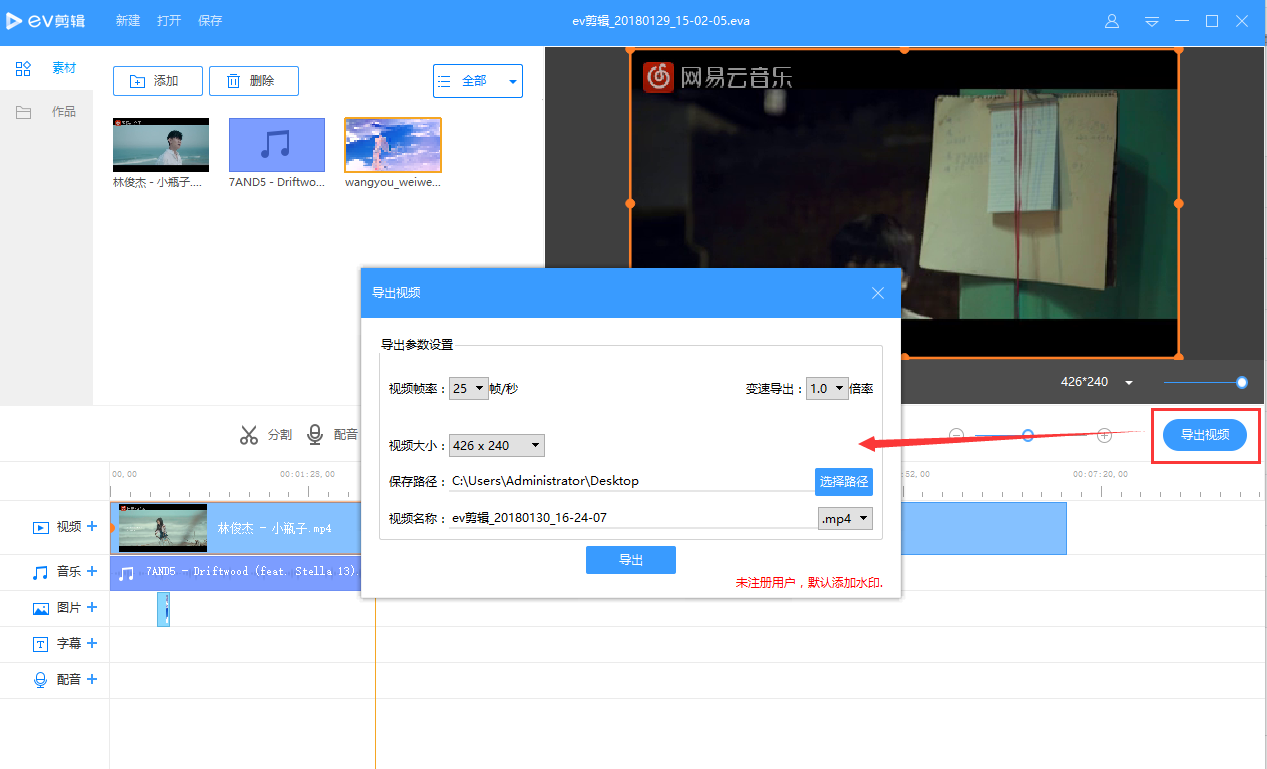Image resolution: width=1267 pixels, height=769 pixels.
Task: Select the wangyou_weiwe image thumbnail
Action: click(x=393, y=145)
